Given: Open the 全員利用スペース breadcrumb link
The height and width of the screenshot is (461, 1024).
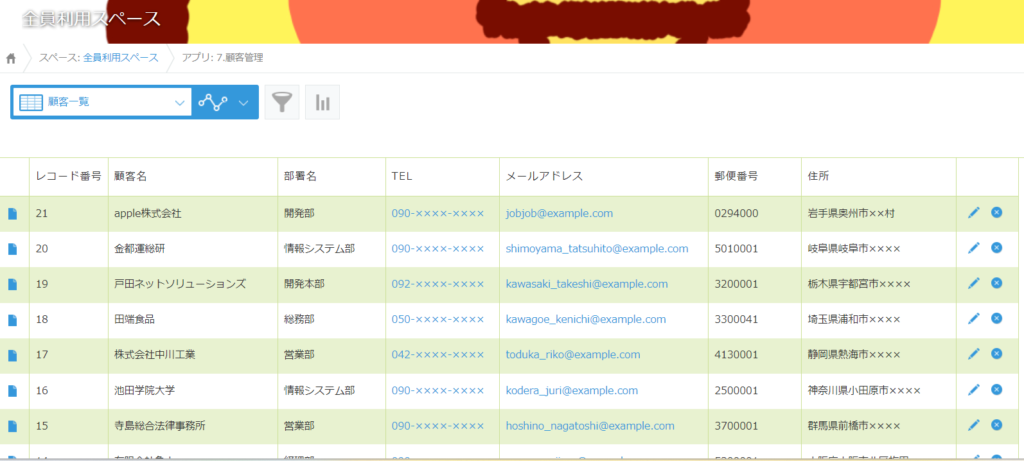Looking at the screenshot, I should point(120,58).
